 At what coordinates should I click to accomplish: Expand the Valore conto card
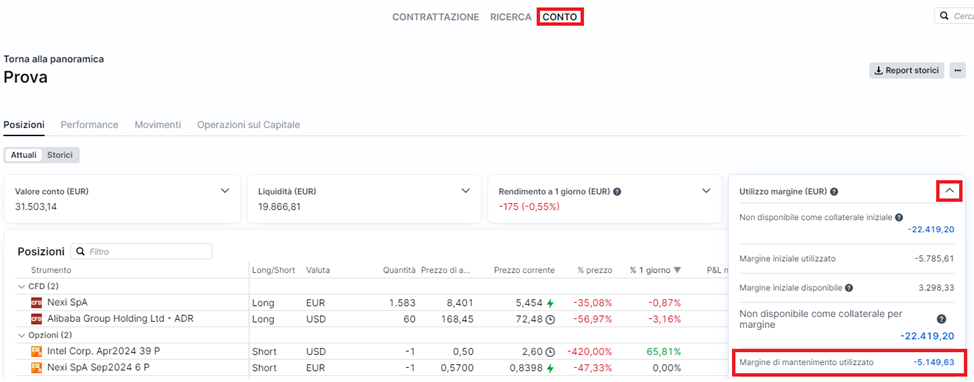[x=225, y=191]
